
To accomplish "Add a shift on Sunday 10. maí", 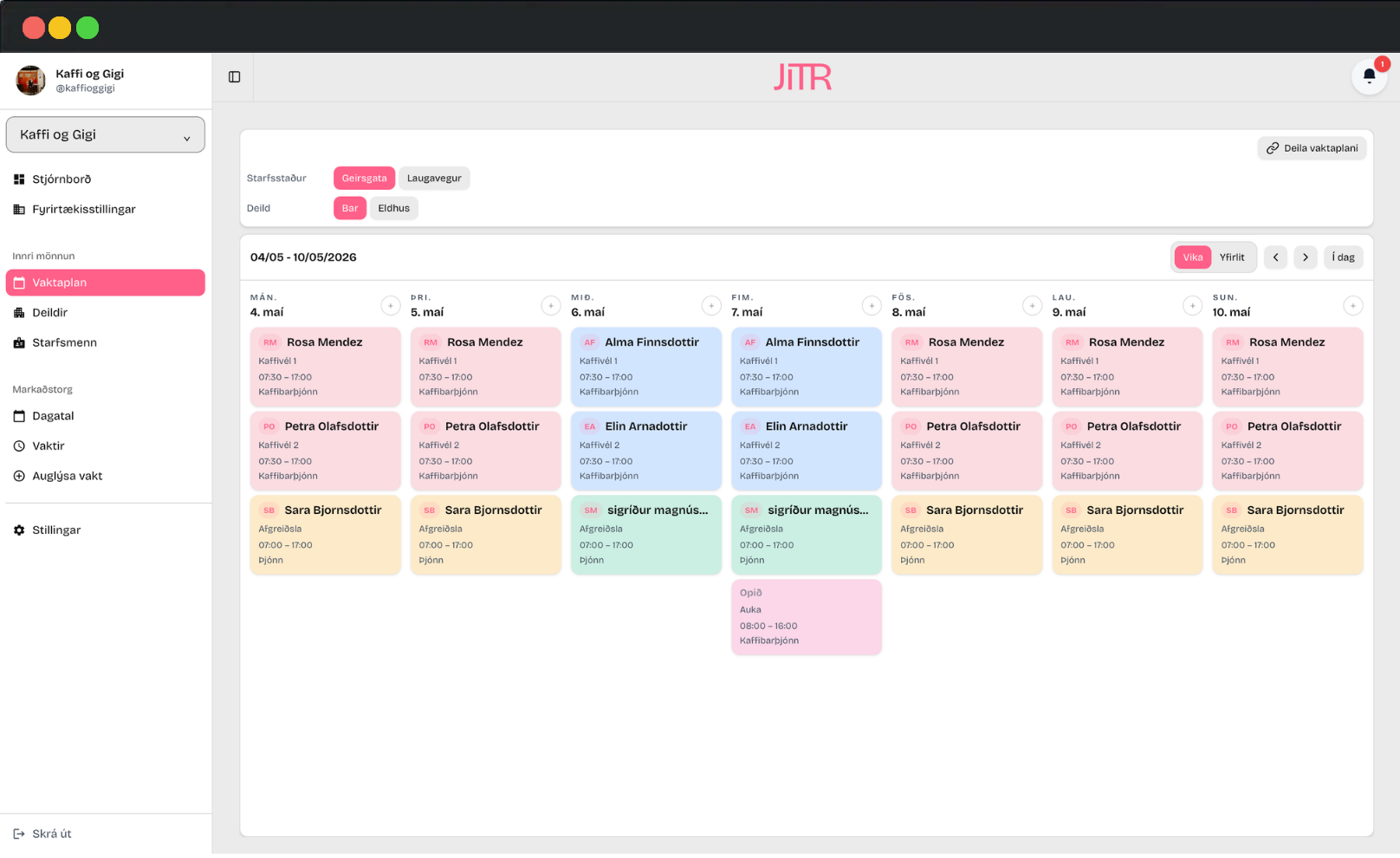I will [1352, 305].
